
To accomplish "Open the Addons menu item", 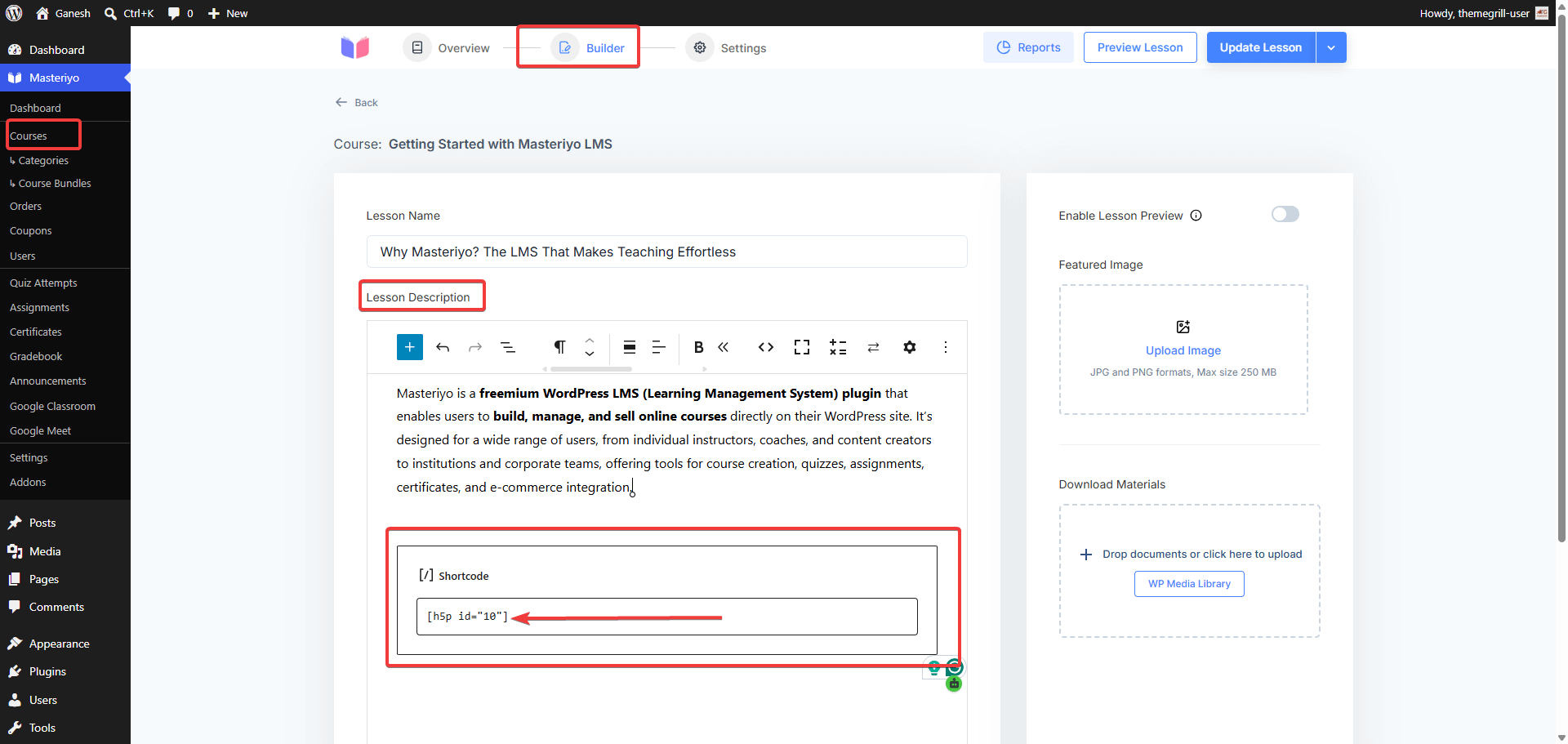I will (x=28, y=483).
